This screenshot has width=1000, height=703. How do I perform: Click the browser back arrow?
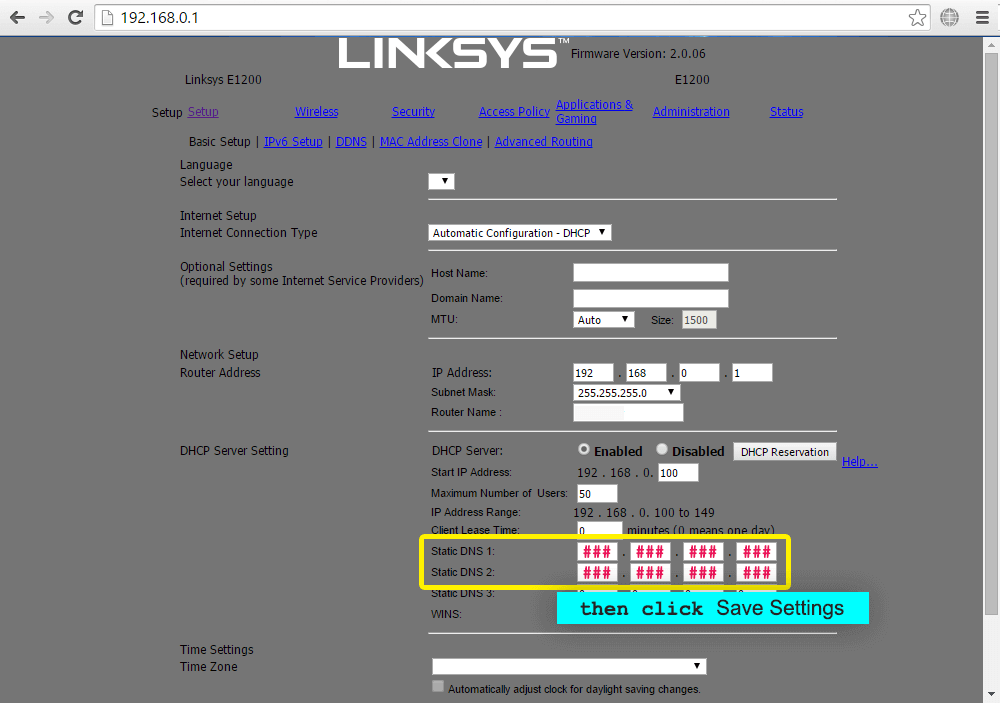point(18,17)
